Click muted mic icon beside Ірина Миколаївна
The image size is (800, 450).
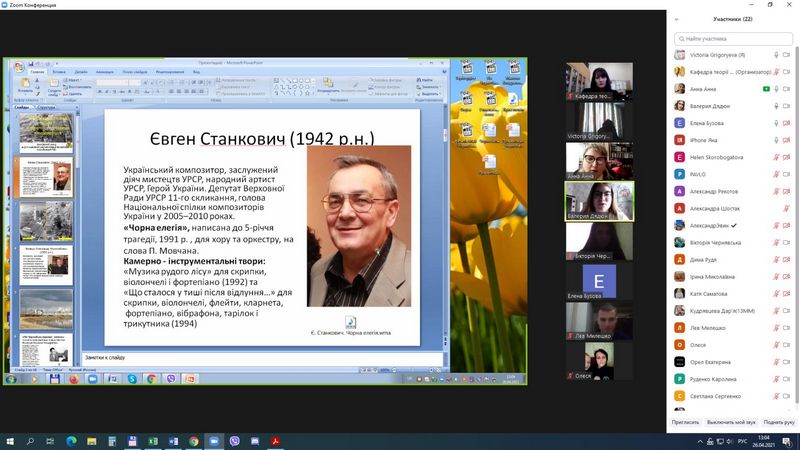tap(777, 277)
